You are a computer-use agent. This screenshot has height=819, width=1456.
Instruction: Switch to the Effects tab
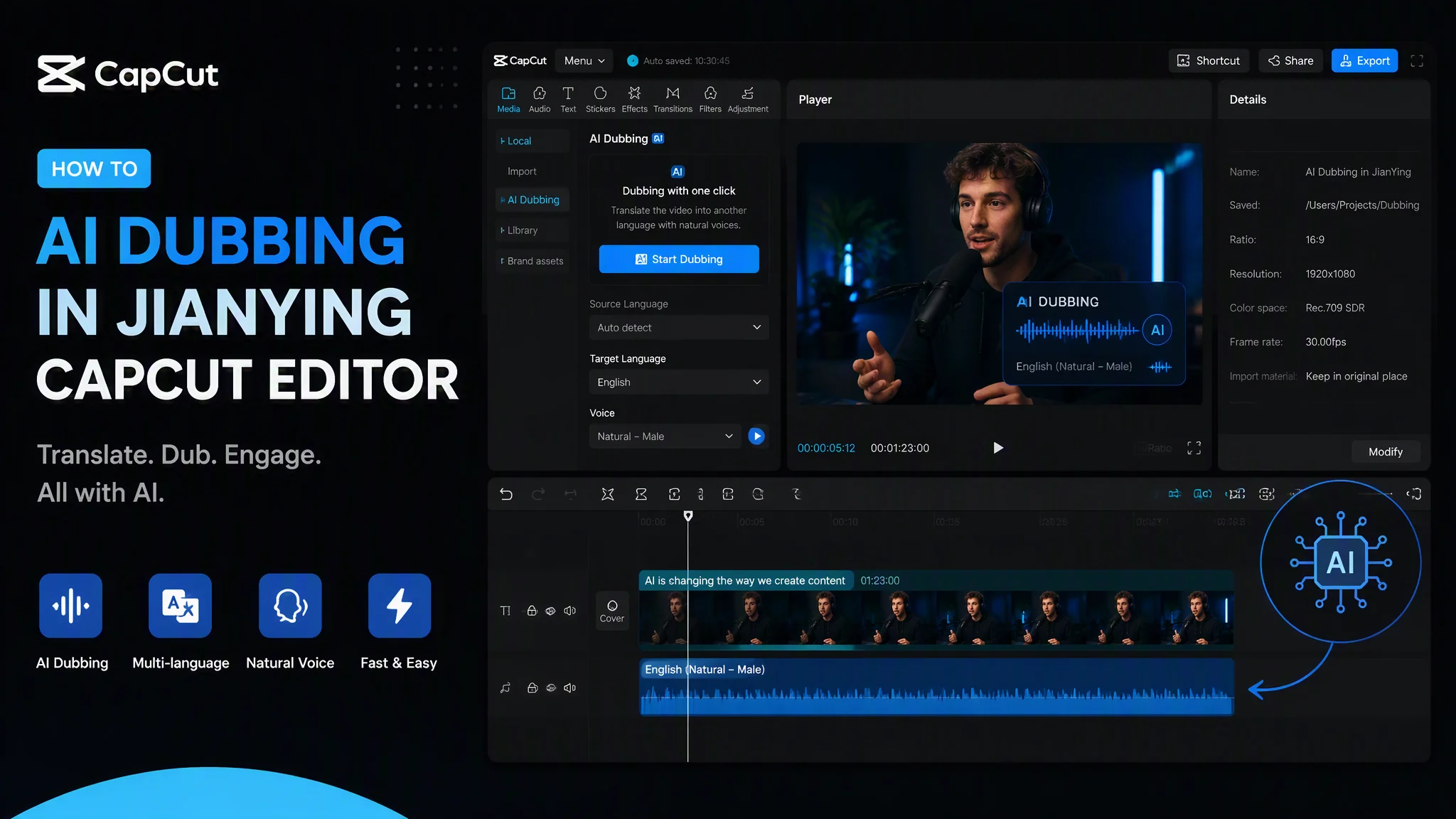point(634,100)
